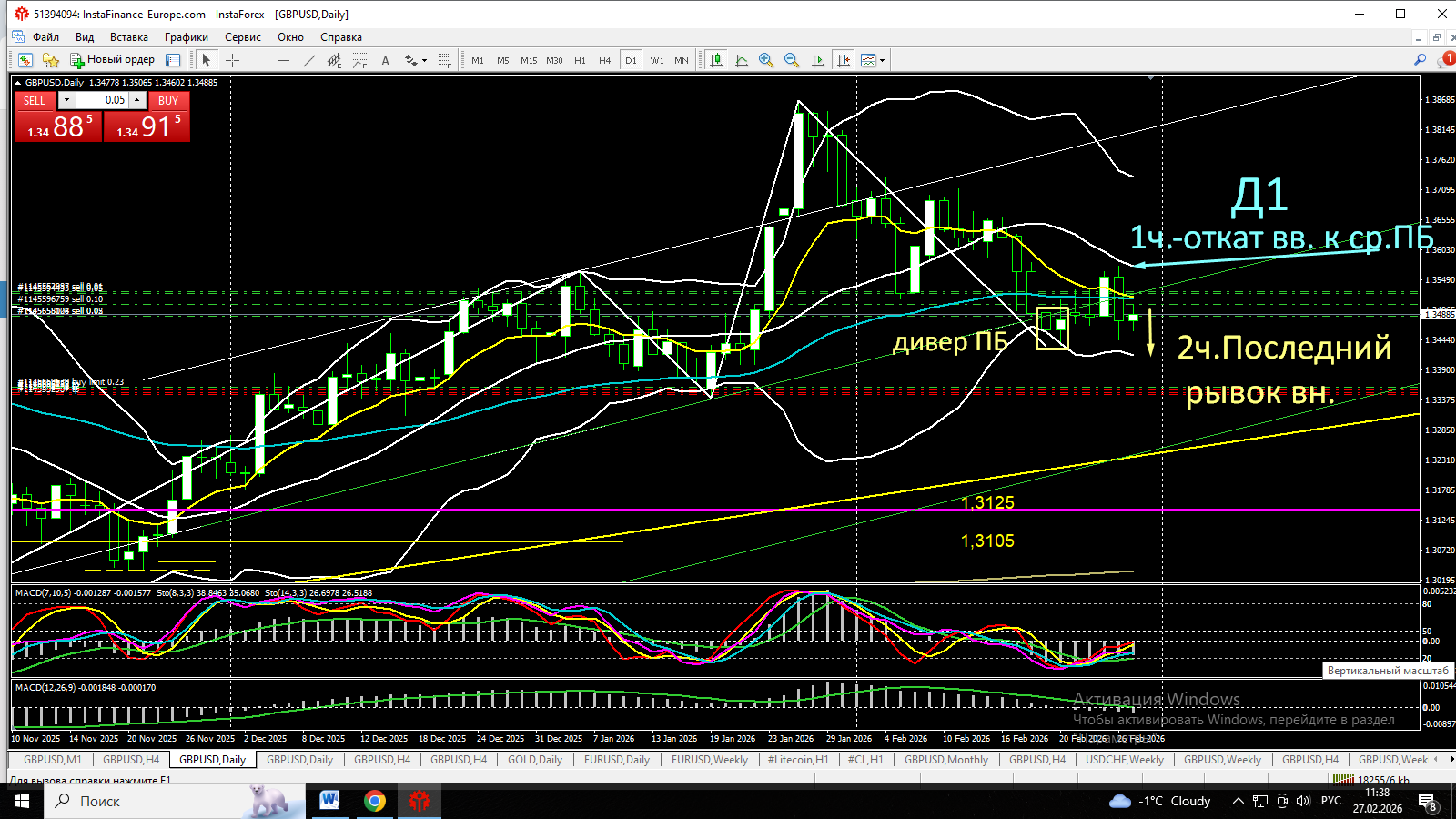Pick the vertical line drawing tool
1456x819 pixels.
pos(258,60)
